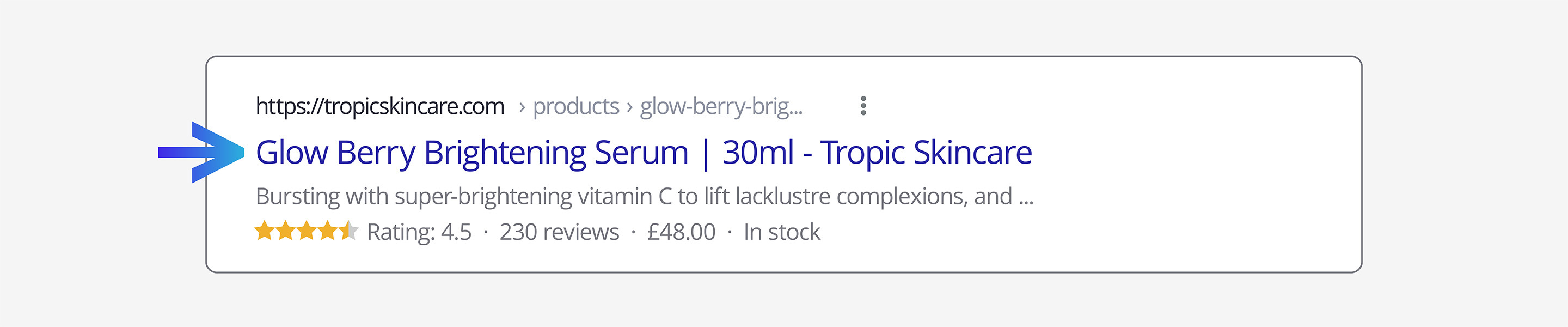
Task: Click the chevron before glow-berry-brig breadcrumb
Action: click(x=629, y=107)
